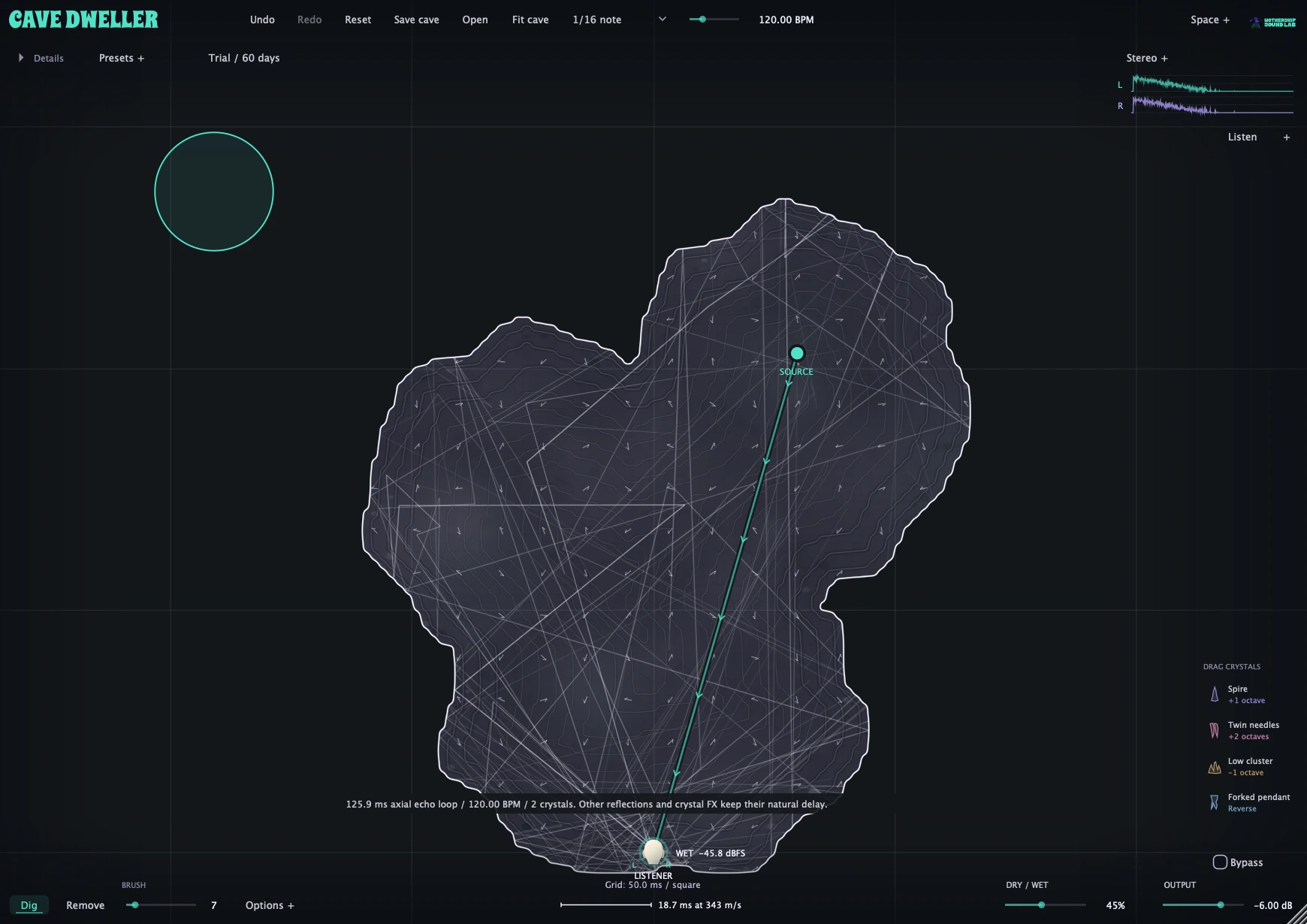Click the window resize grip icon
The image size is (1307, 924).
[1297, 914]
